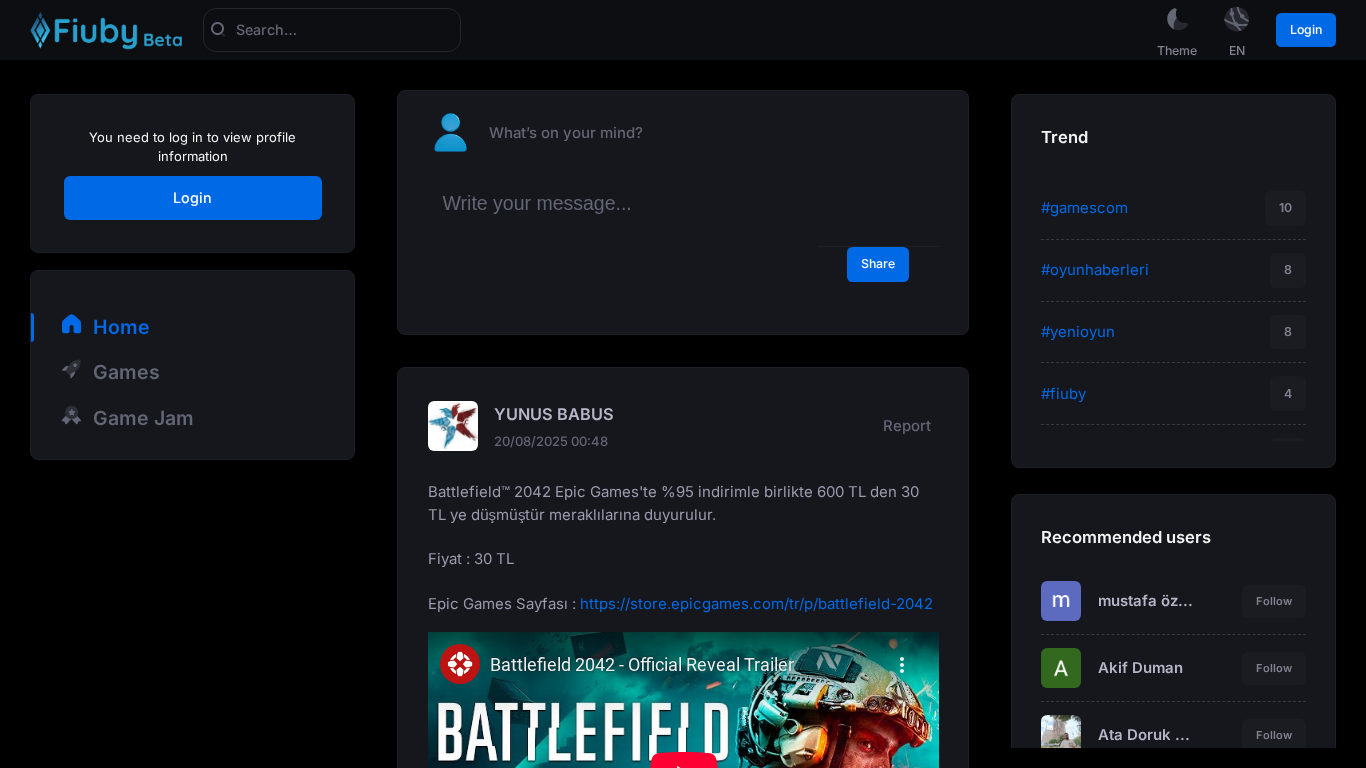
Task: Open YUNUS BABUS profile name
Action: pyautogui.click(x=554, y=414)
